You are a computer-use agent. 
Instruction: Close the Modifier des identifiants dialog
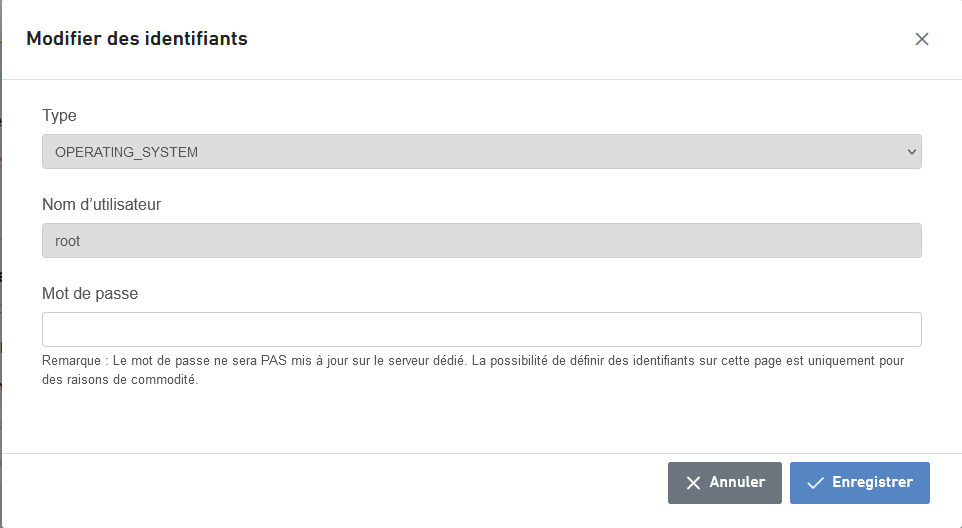pos(922,39)
